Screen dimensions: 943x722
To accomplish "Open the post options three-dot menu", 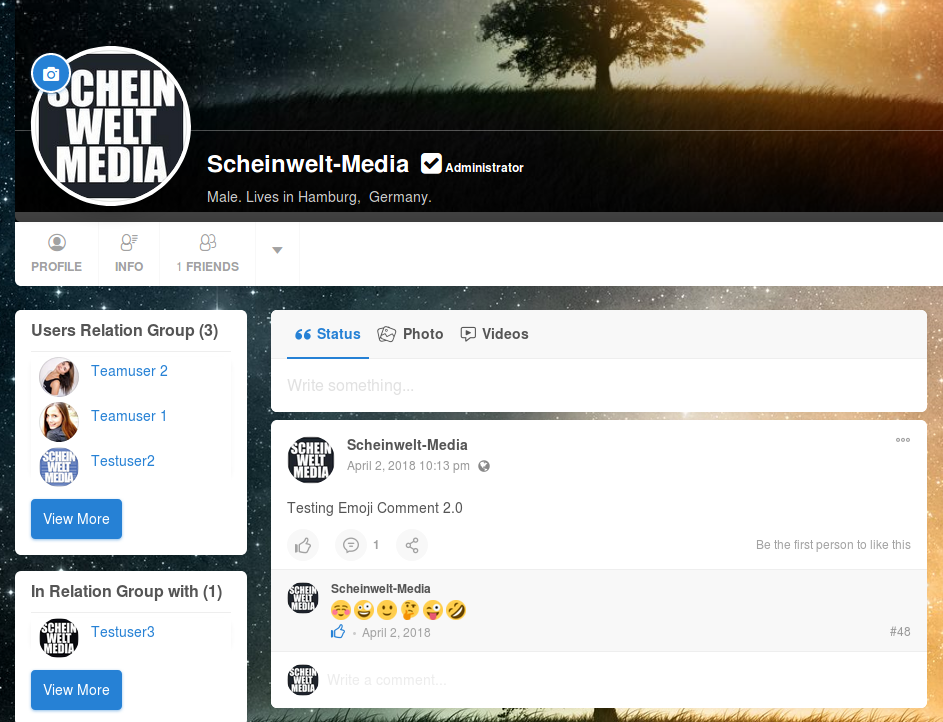I will (x=903, y=440).
